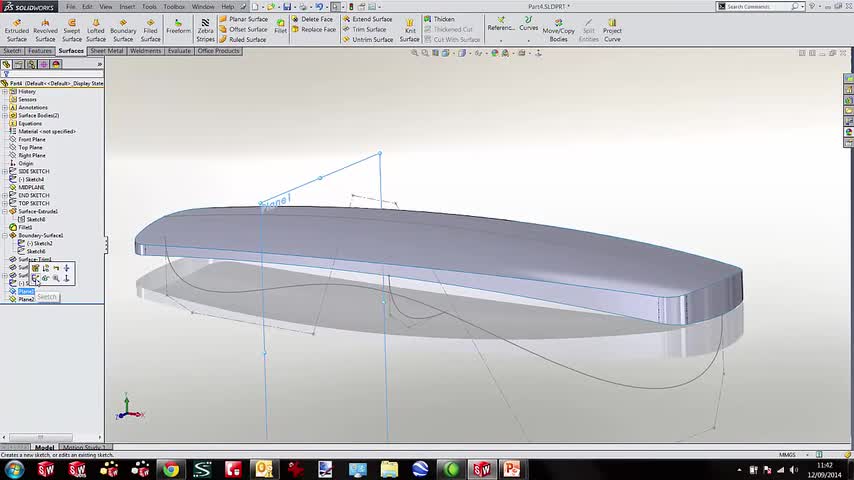Activate the Boundary Surface tool
Viewport: 854px width, 480px height.
click(123, 29)
